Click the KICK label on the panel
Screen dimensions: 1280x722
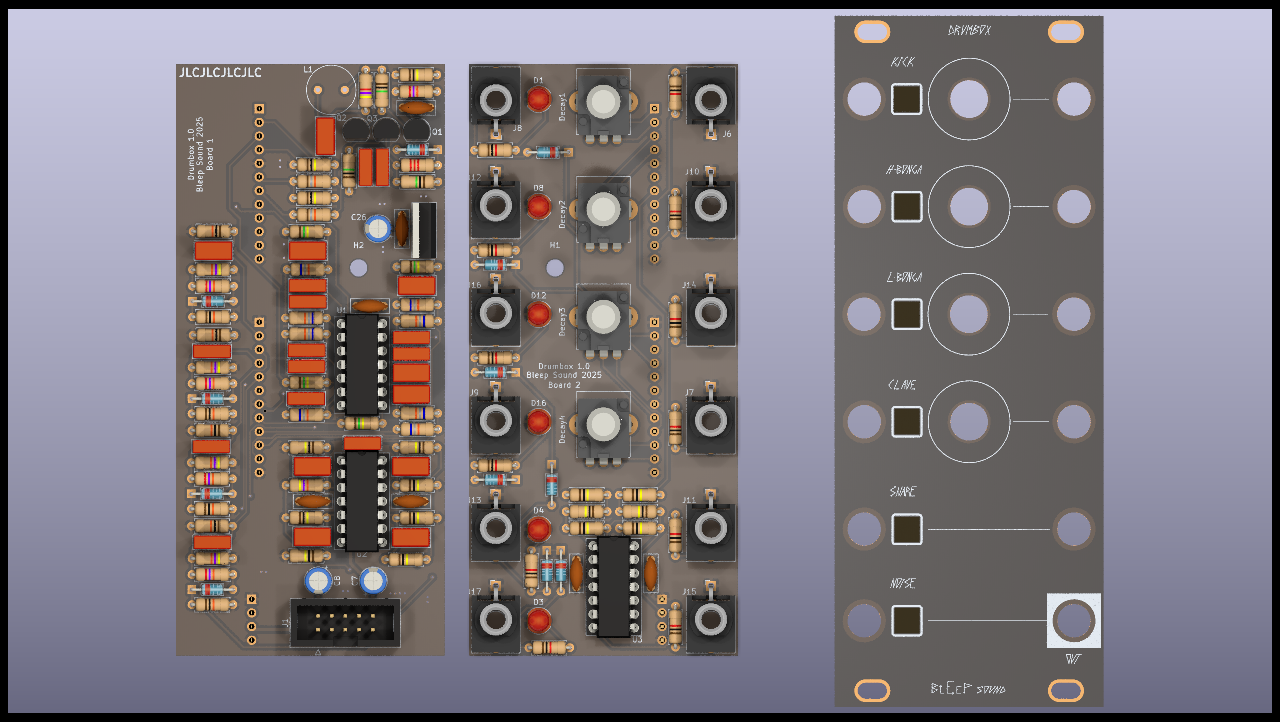click(x=902, y=62)
